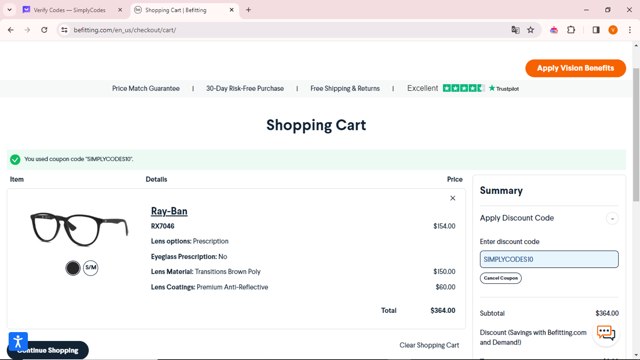
Task: Close the Verify Codes tab
Action: 120,10
